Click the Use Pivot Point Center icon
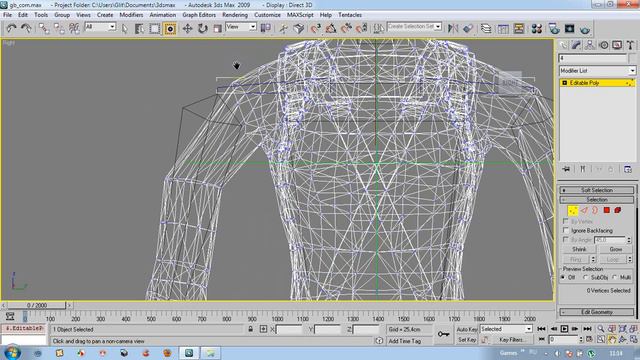 tap(266, 28)
